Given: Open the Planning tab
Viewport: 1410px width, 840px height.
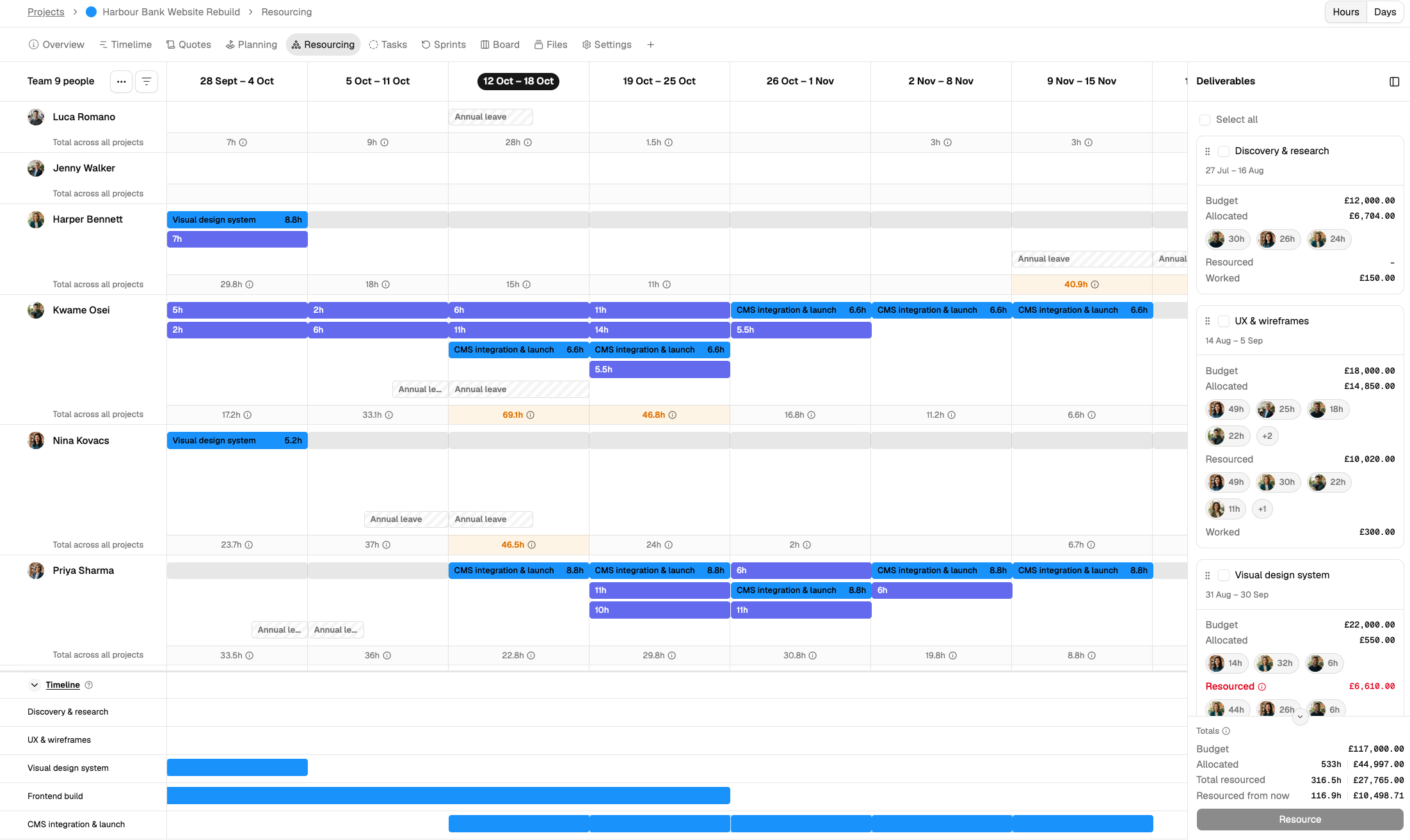Looking at the screenshot, I should [251, 45].
